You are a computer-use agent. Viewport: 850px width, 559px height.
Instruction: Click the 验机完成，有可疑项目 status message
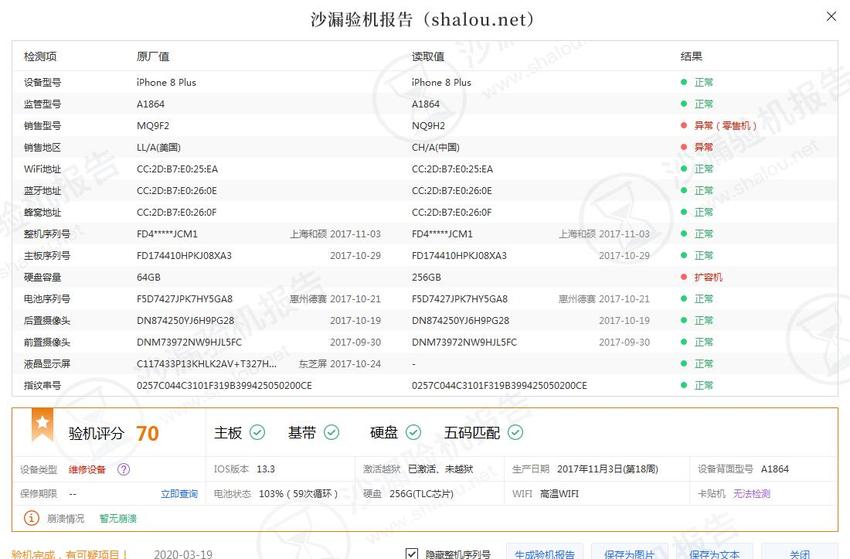click(x=68, y=554)
